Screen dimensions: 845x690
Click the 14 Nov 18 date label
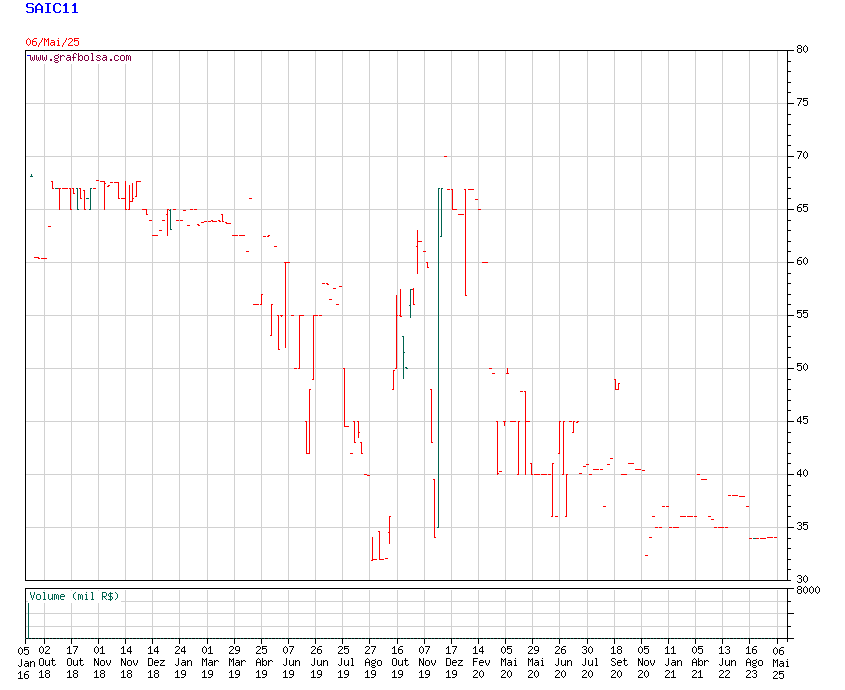coord(128,663)
